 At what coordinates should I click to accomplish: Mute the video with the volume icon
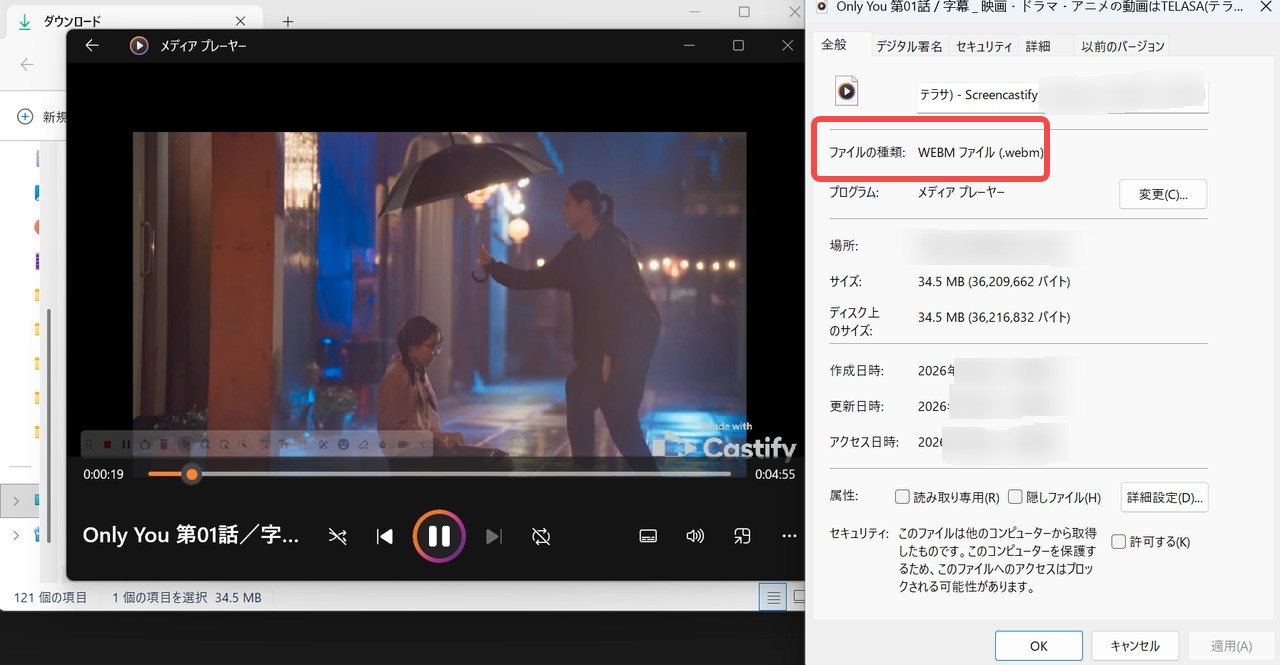point(695,536)
